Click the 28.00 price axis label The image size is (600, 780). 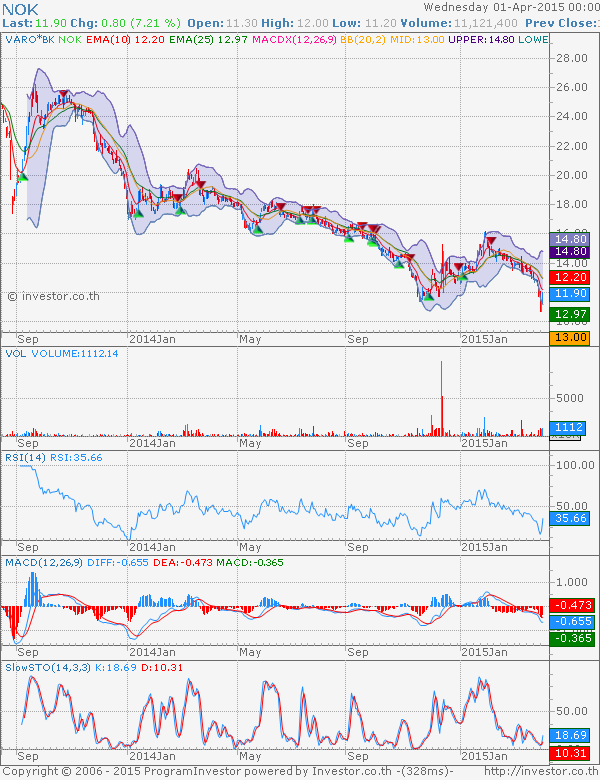pyautogui.click(x=572, y=58)
